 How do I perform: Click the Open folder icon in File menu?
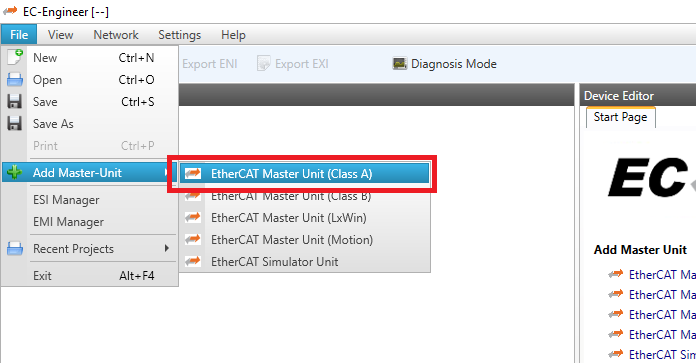pyautogui.click(x=15, y=80)
